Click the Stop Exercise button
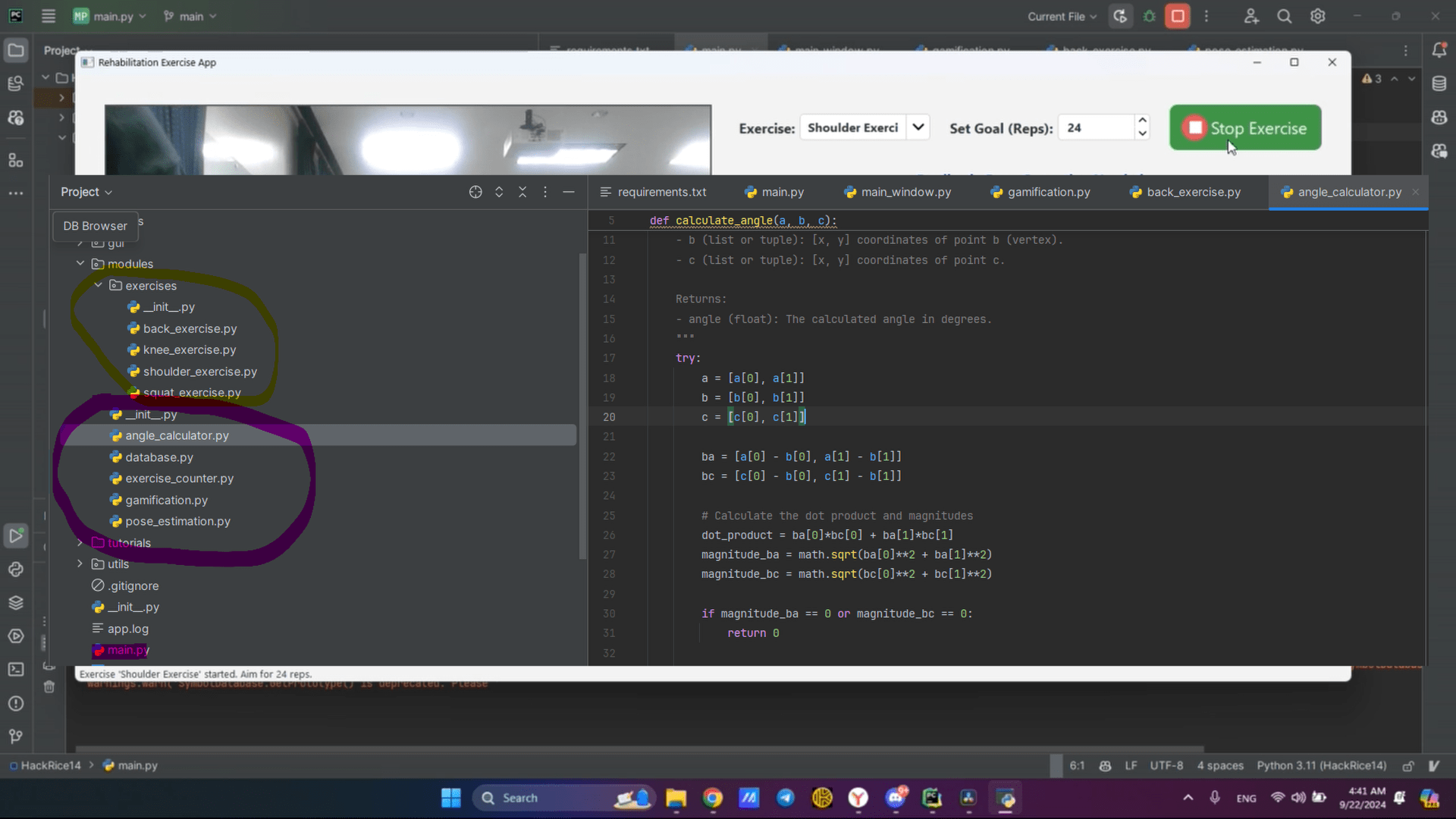The width and height of the screenshot is (1456, 819). (1244, 127)
